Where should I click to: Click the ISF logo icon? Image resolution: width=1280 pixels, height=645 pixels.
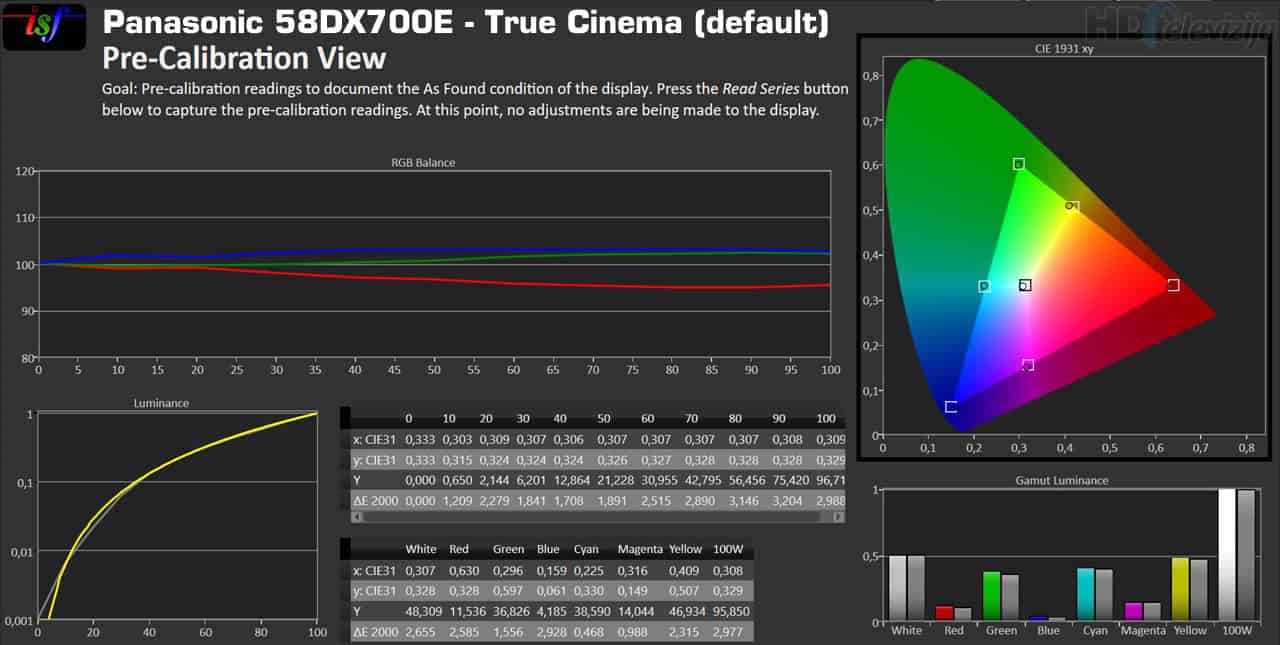[x=45, y=27]
